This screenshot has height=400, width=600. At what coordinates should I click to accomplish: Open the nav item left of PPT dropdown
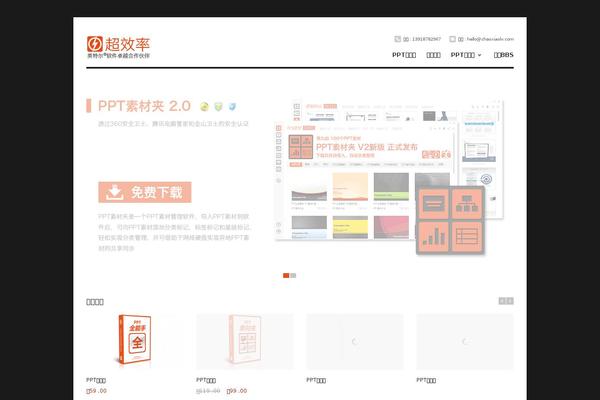433,55
